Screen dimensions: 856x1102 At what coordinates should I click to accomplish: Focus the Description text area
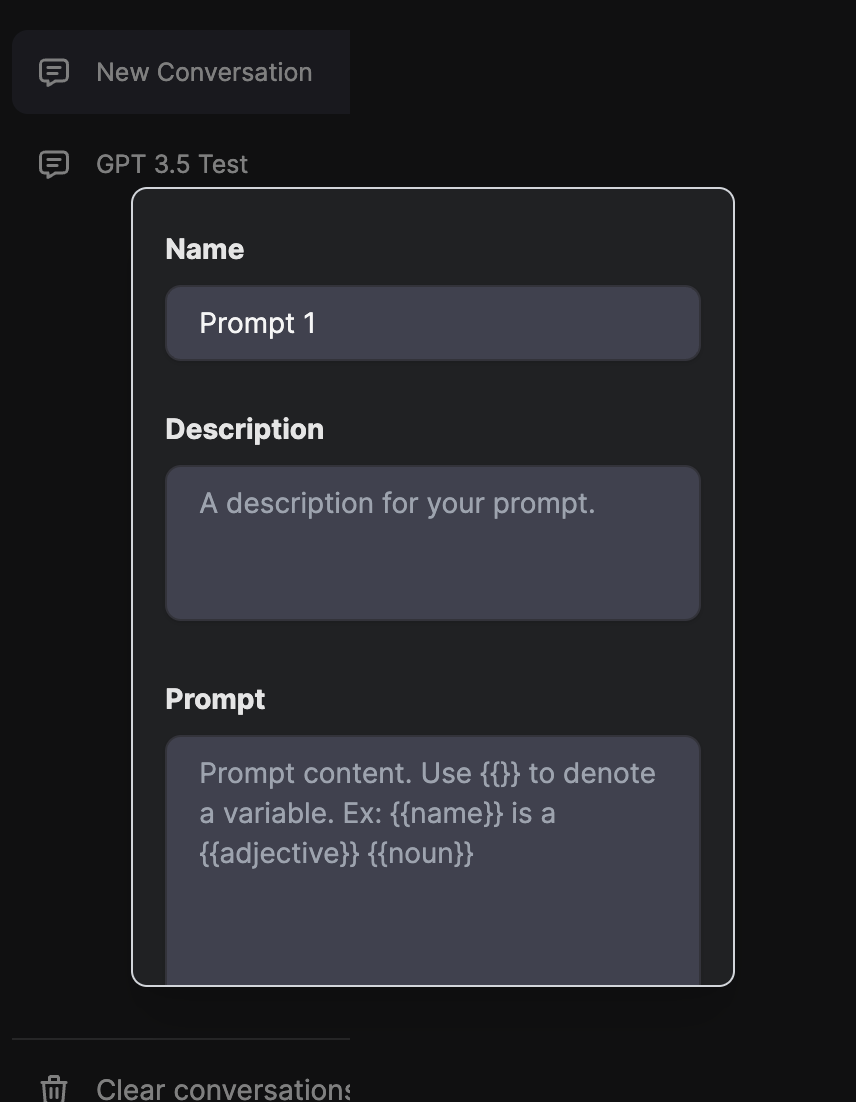[432, 542]
